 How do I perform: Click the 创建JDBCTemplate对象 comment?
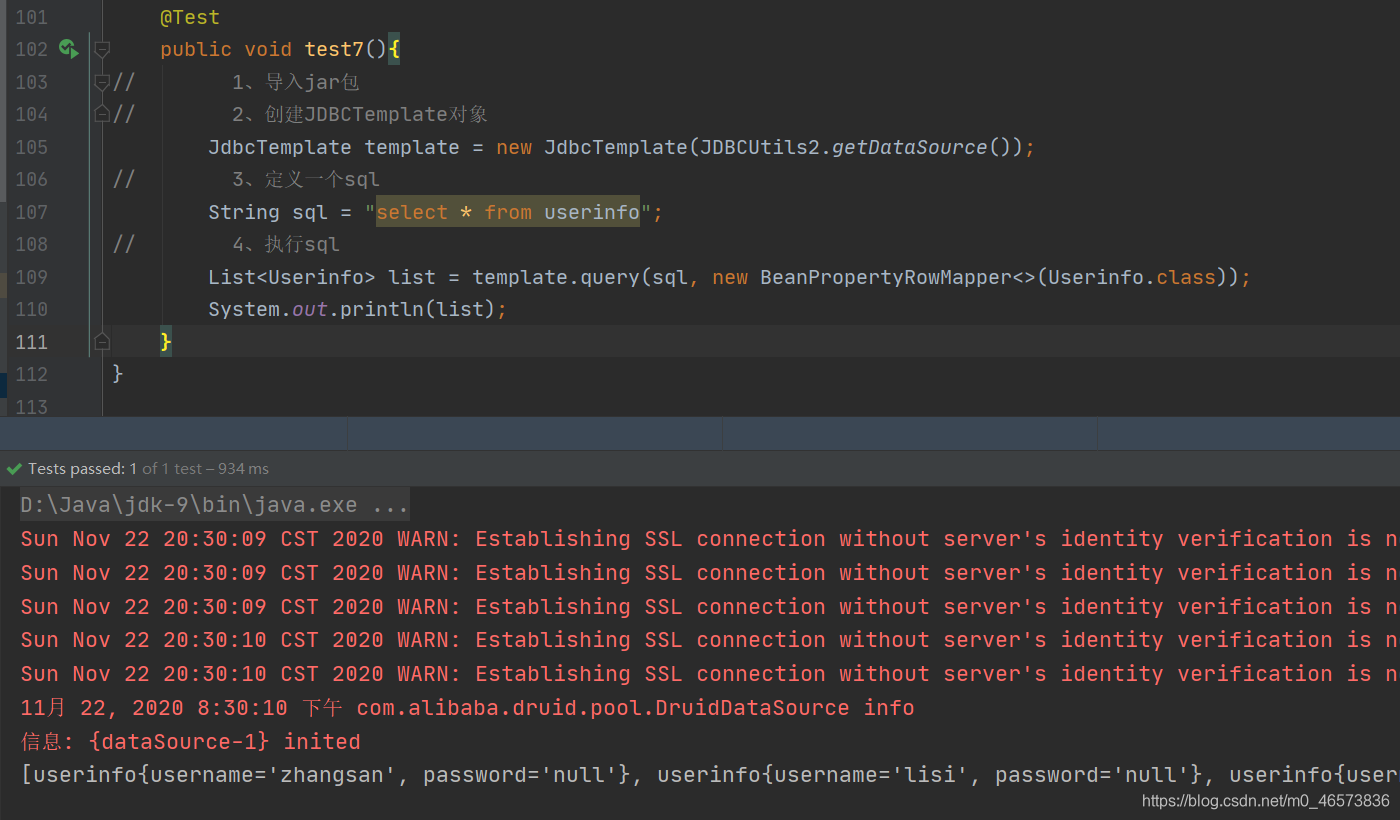[360, 114]
